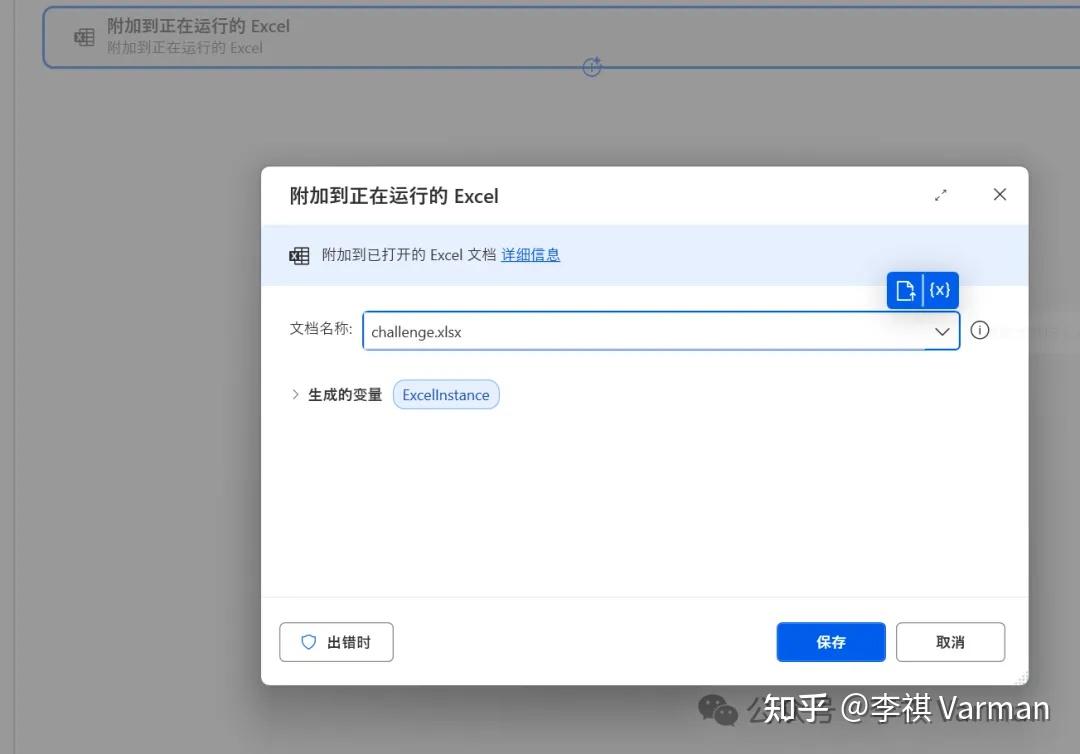Open the 详细信息 link
The image size is (1080, 754).
531,255
